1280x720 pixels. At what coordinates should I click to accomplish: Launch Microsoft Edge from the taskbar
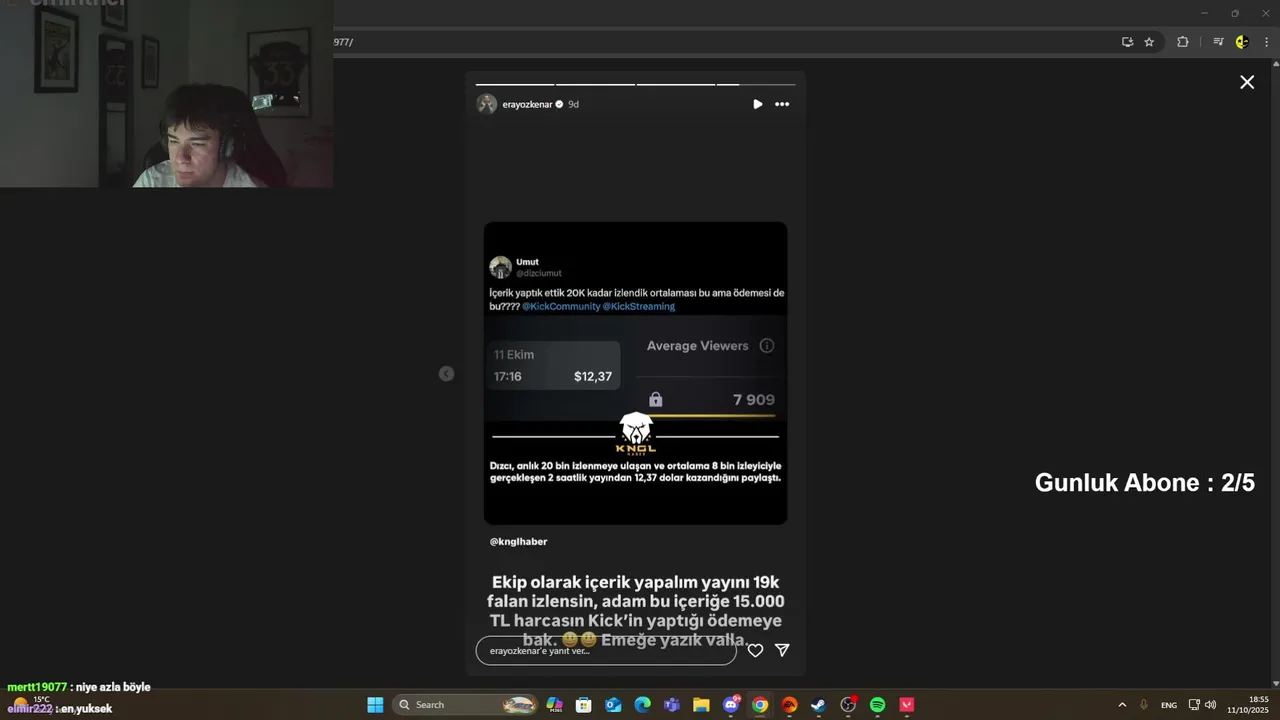[x=642, y=705]
